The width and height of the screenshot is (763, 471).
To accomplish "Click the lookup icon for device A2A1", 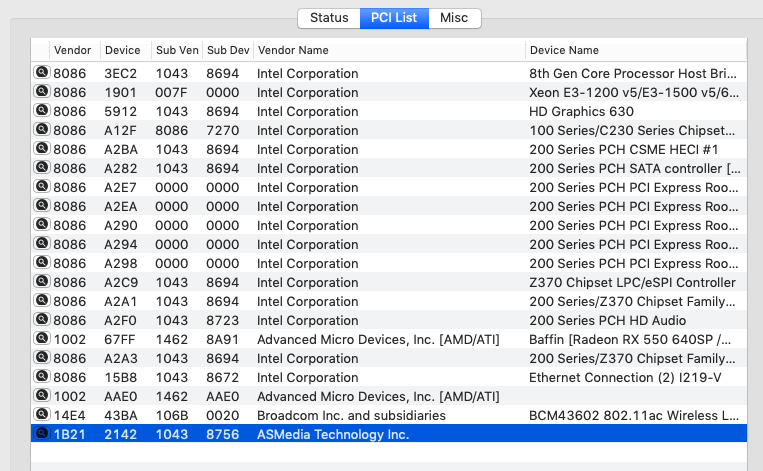I will pyautogui.click(x=42, y=300).
